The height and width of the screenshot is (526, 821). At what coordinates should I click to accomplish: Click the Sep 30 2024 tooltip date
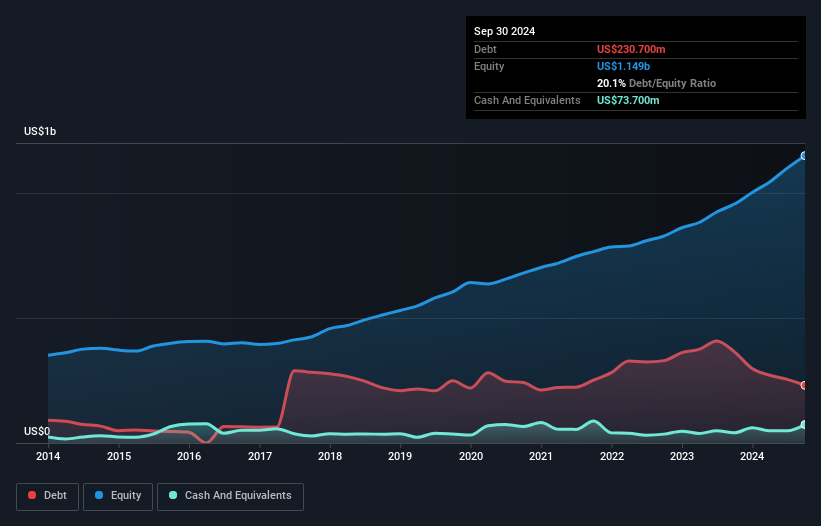[x=504, y=31]
